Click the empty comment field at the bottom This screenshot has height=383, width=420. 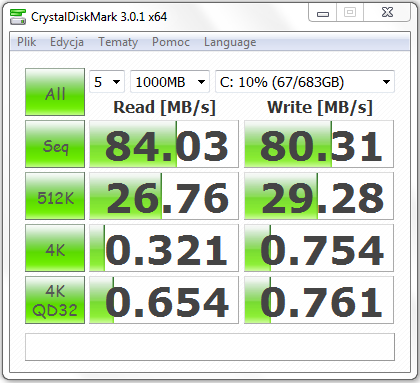click(x=210, y=347)
